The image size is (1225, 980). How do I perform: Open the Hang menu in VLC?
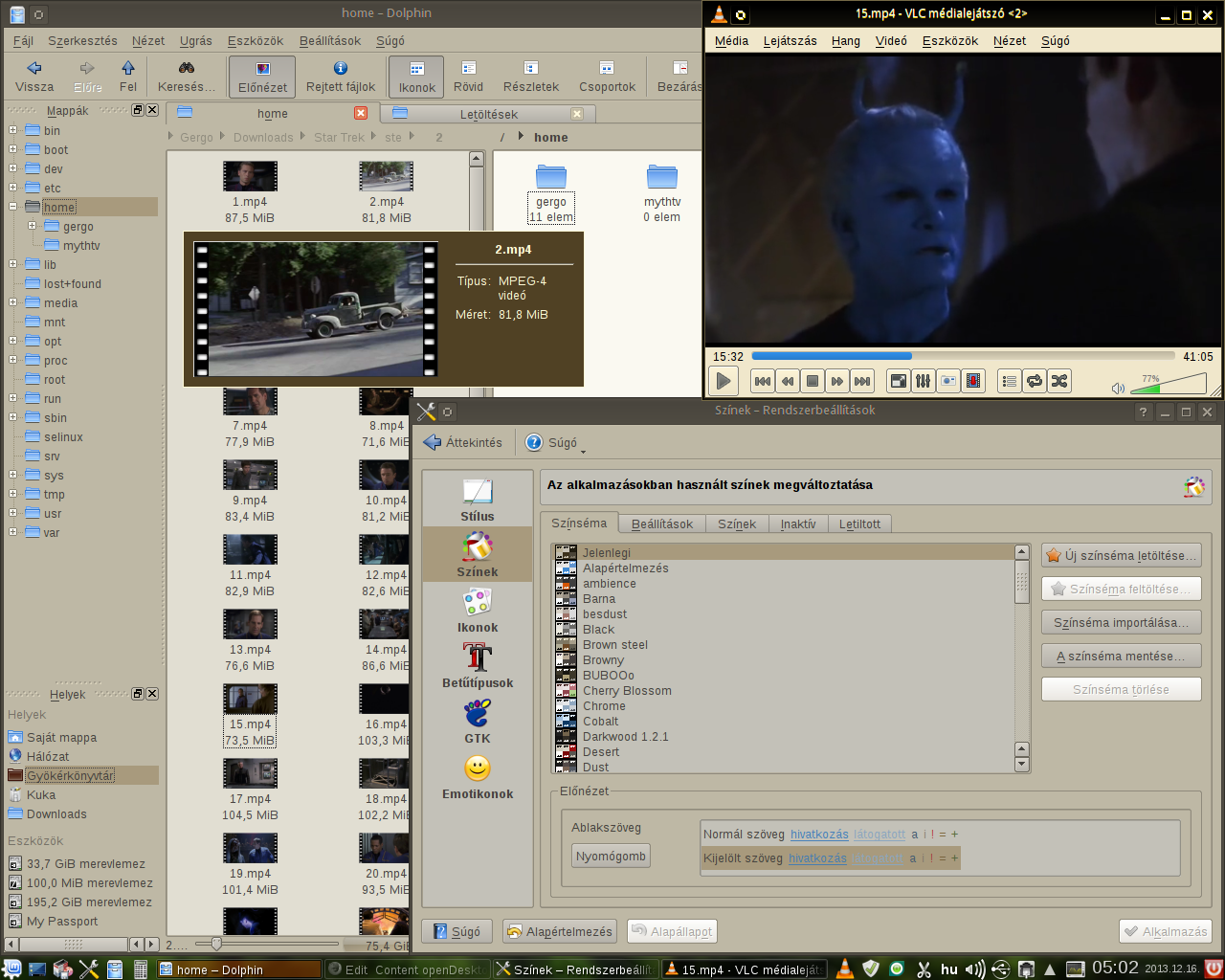point(846,41)
